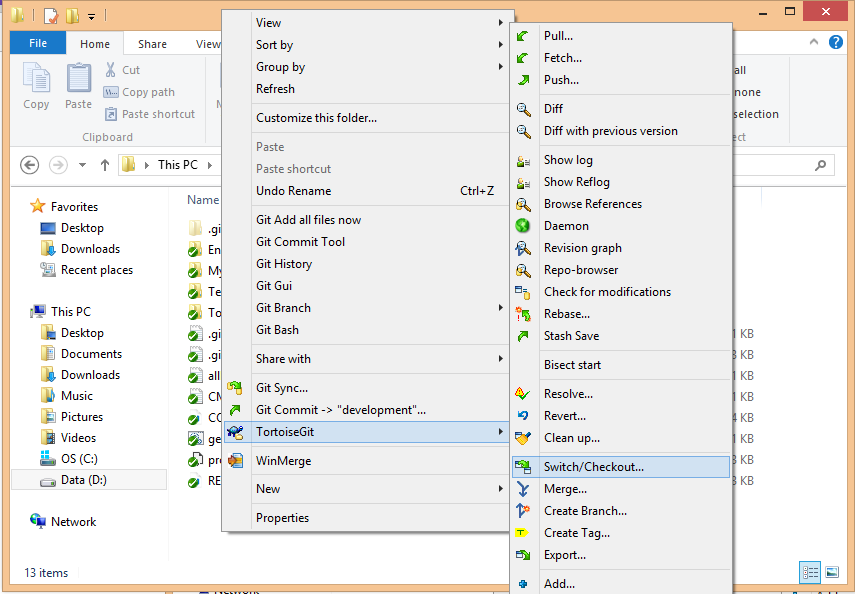
Task: Choose Git Add all files now
Action: 309,220
